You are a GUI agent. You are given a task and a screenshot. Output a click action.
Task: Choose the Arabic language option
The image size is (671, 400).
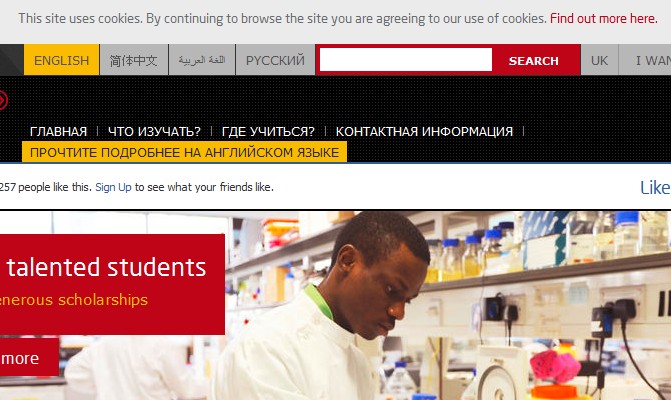point(202,60)
